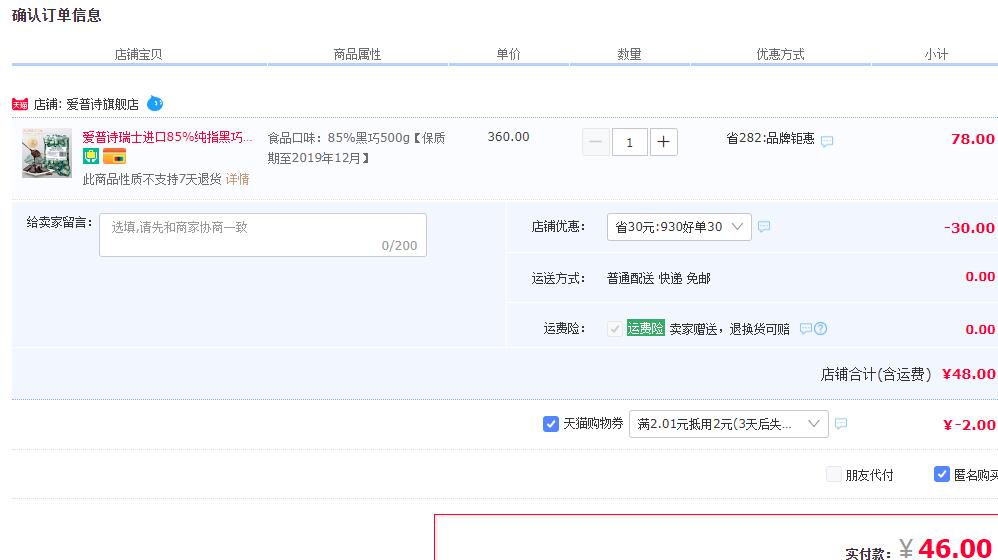This screenshot has height=560, width=998.
Task: Click the shipping method text 普通配送 快递 免邮
Action: 659,278
